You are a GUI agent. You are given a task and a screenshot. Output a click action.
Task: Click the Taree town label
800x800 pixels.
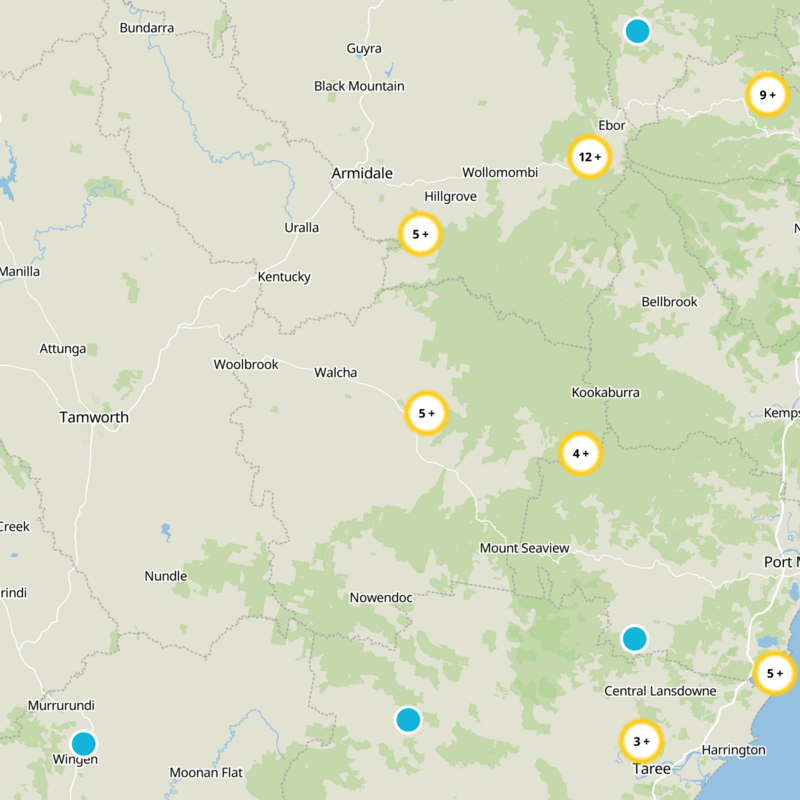coord(650,771)
